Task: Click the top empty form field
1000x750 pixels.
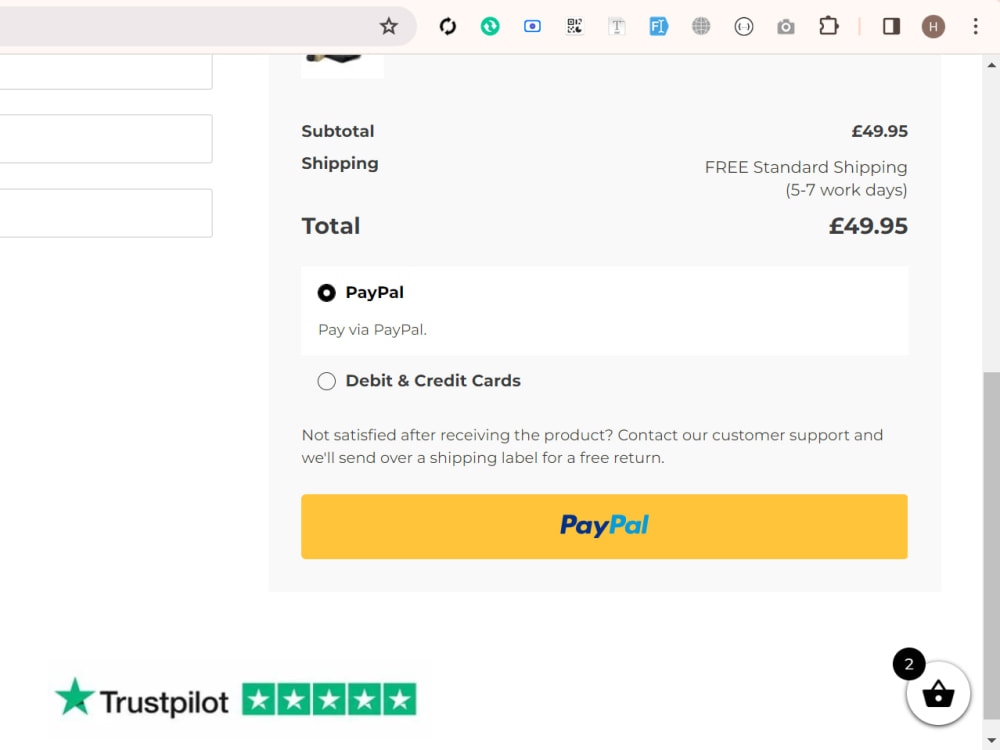Action: point(106,71)
